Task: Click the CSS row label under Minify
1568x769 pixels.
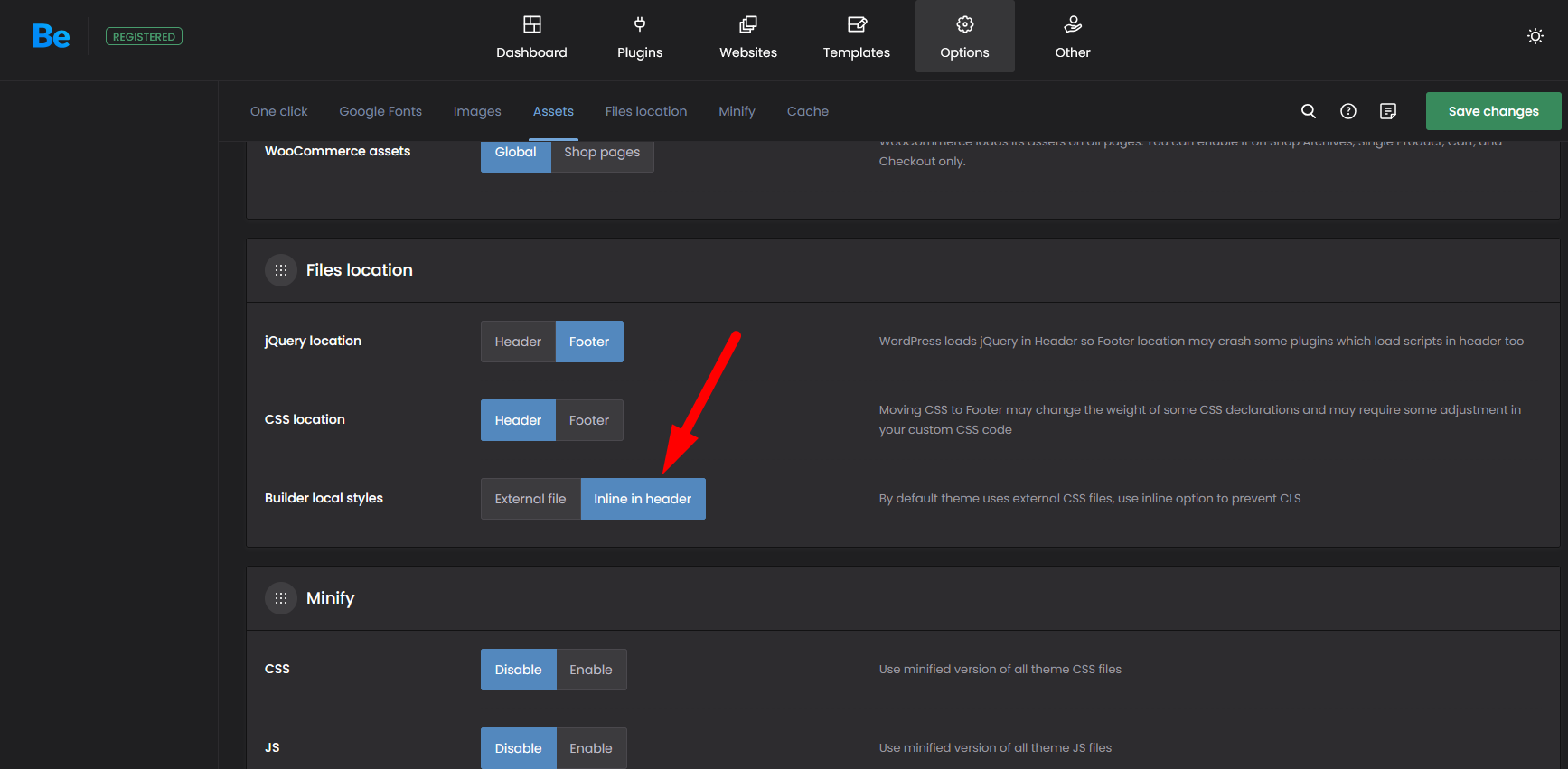Action: click(277, 669)
